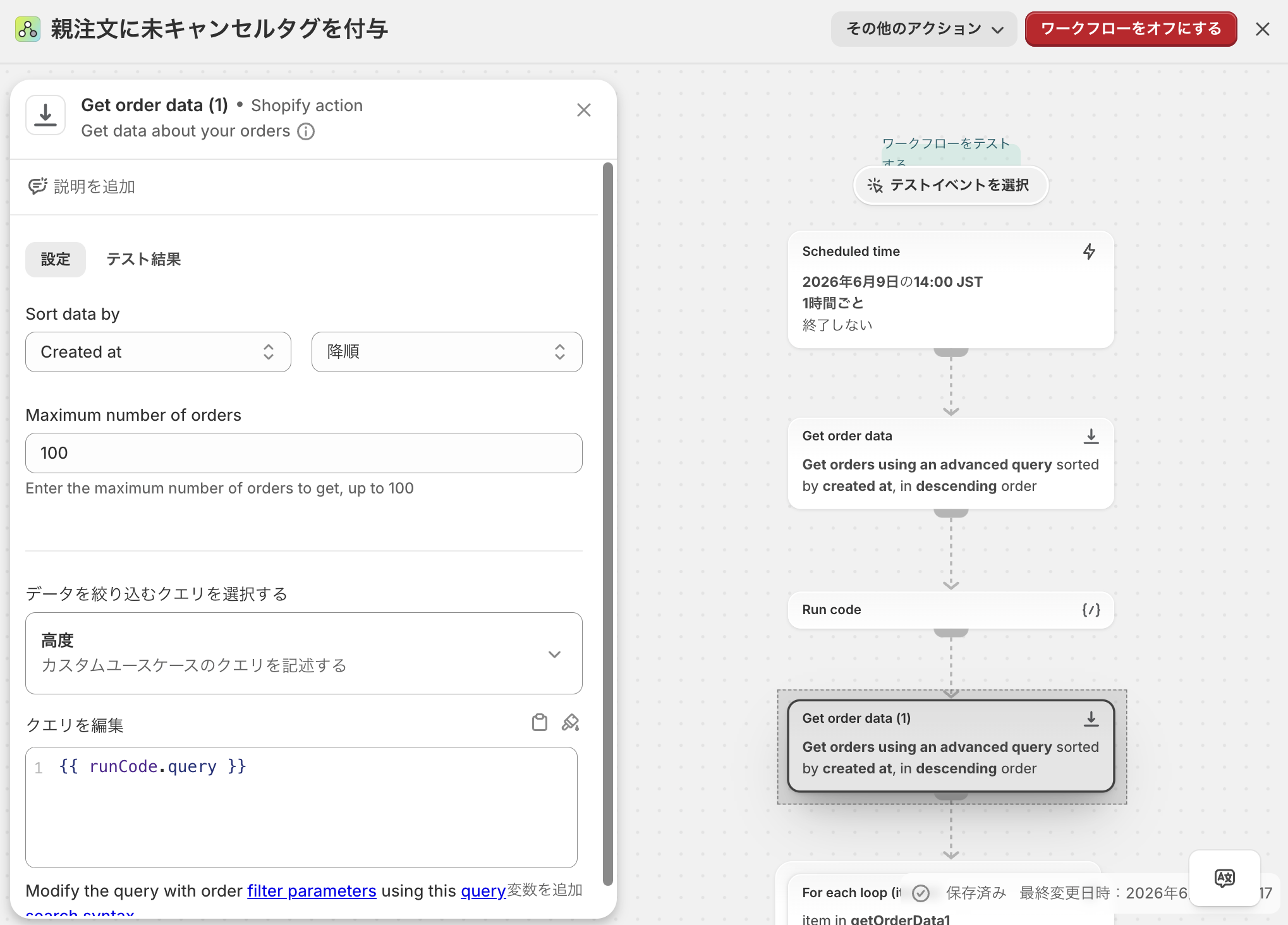Select the Run code step card

point(951,610)
